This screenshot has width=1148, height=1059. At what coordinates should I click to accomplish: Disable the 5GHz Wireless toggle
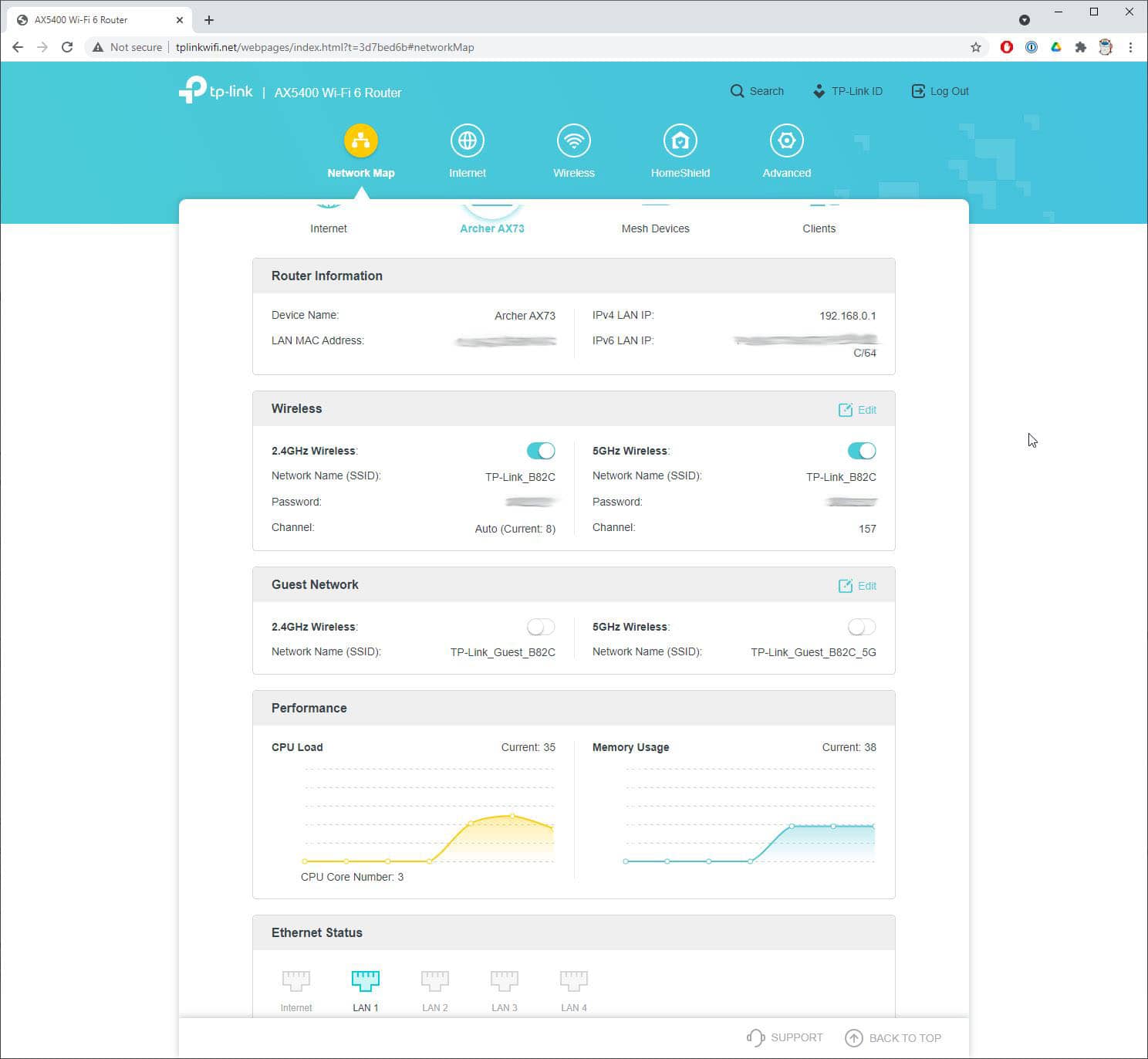862,451
